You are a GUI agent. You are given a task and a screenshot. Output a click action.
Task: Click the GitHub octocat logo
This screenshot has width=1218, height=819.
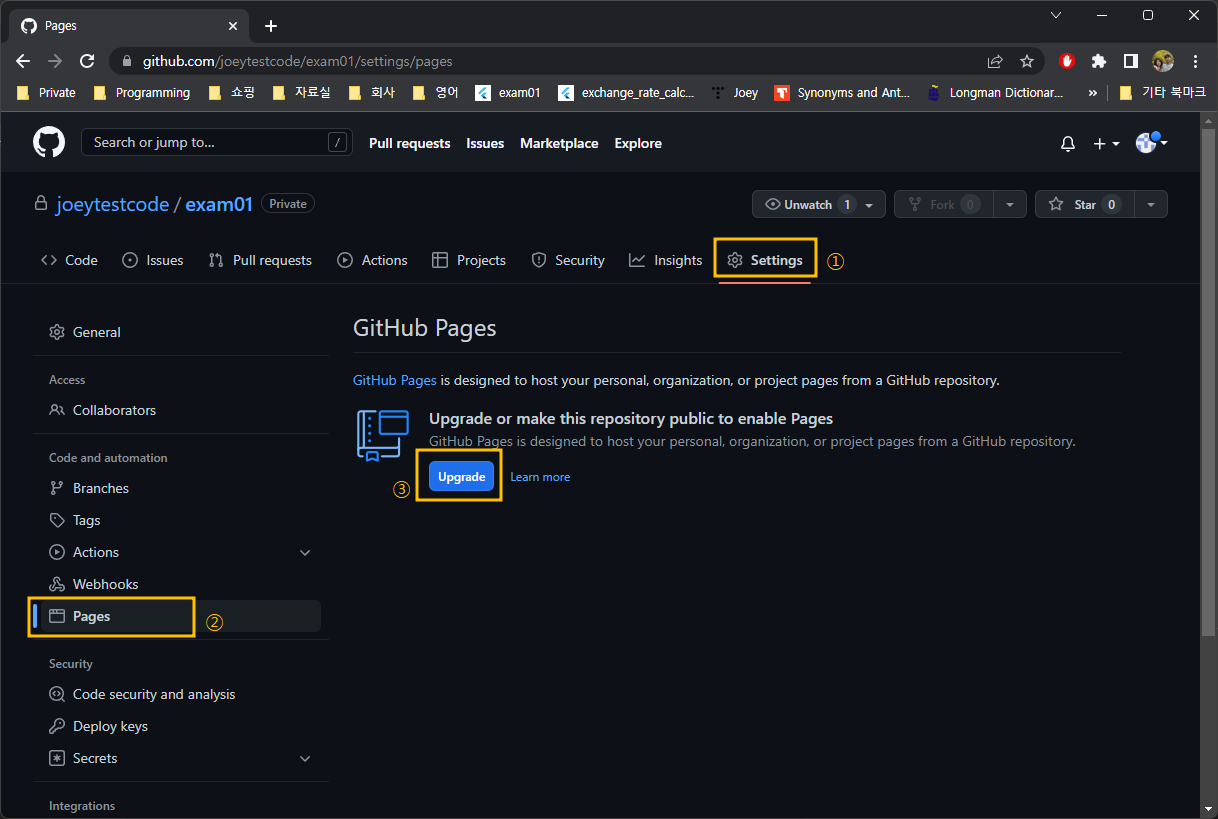tap(49, 142)
